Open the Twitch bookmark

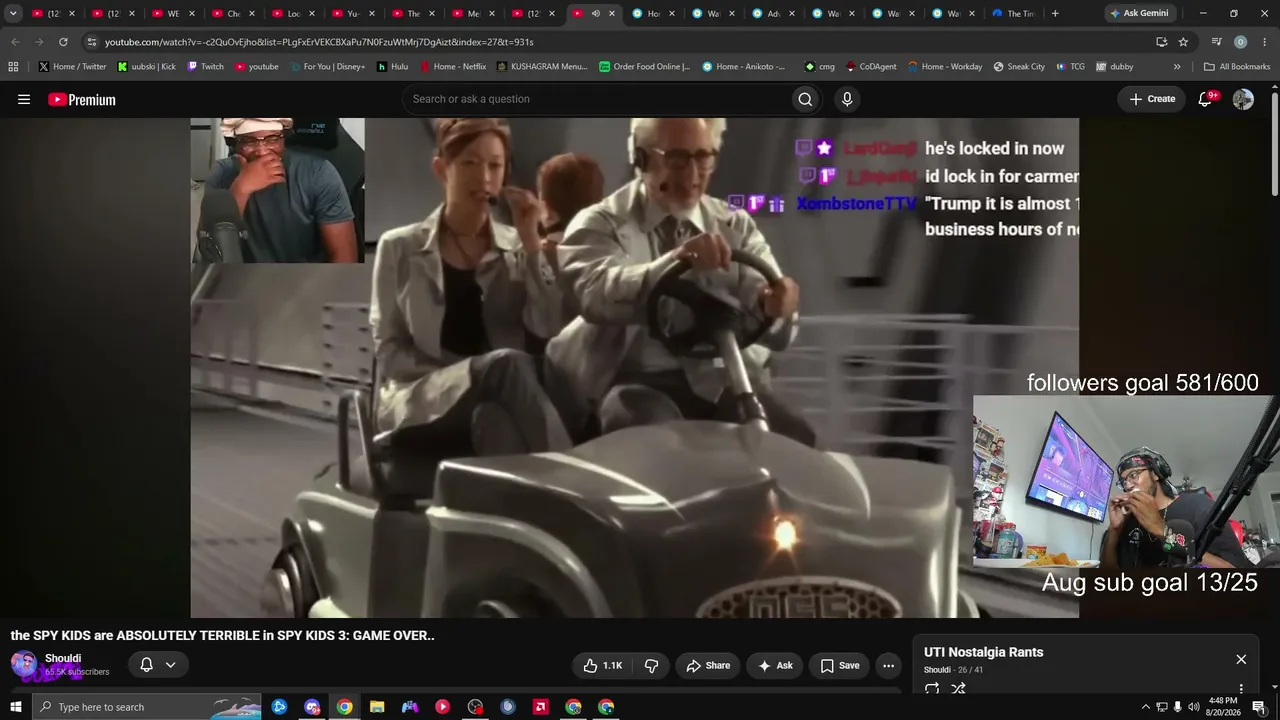pyautogui.click(x=205, y=67)
